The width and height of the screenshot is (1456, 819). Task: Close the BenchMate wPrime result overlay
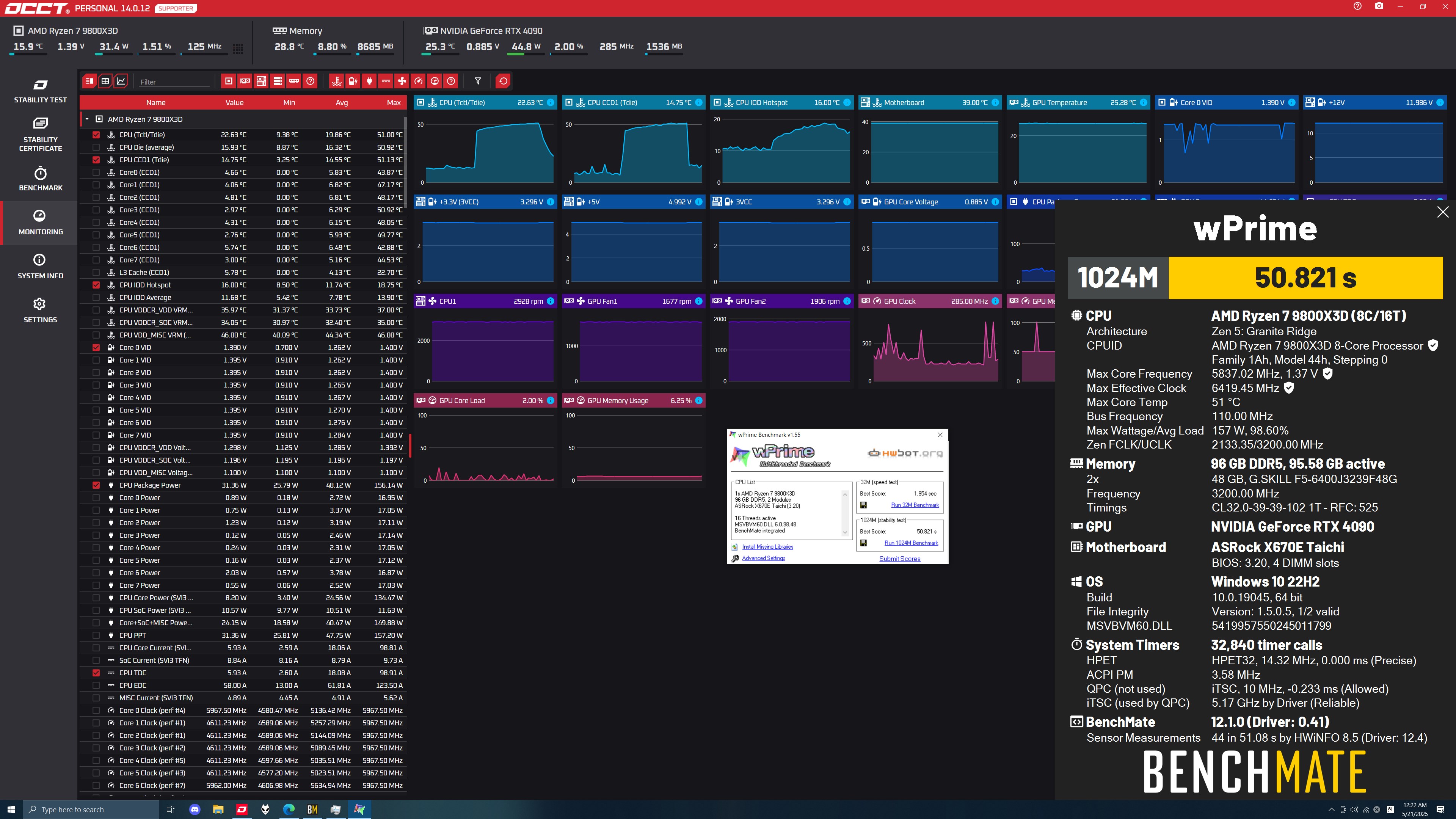tap(1442, 212)
